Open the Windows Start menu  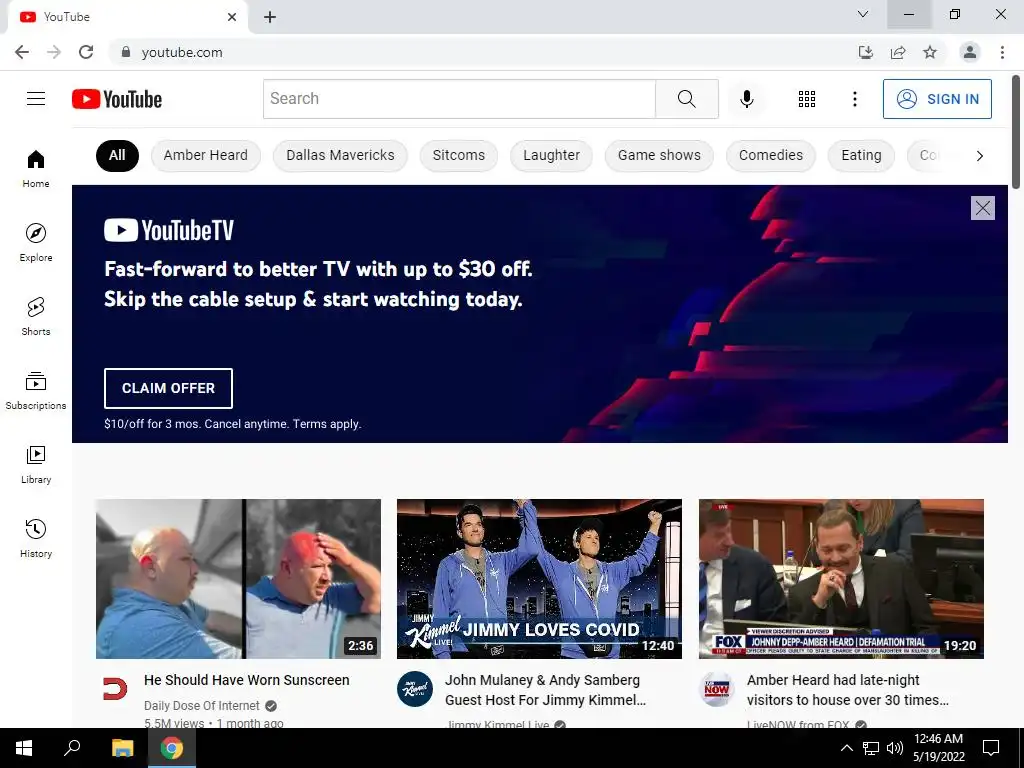pos(24,748)
